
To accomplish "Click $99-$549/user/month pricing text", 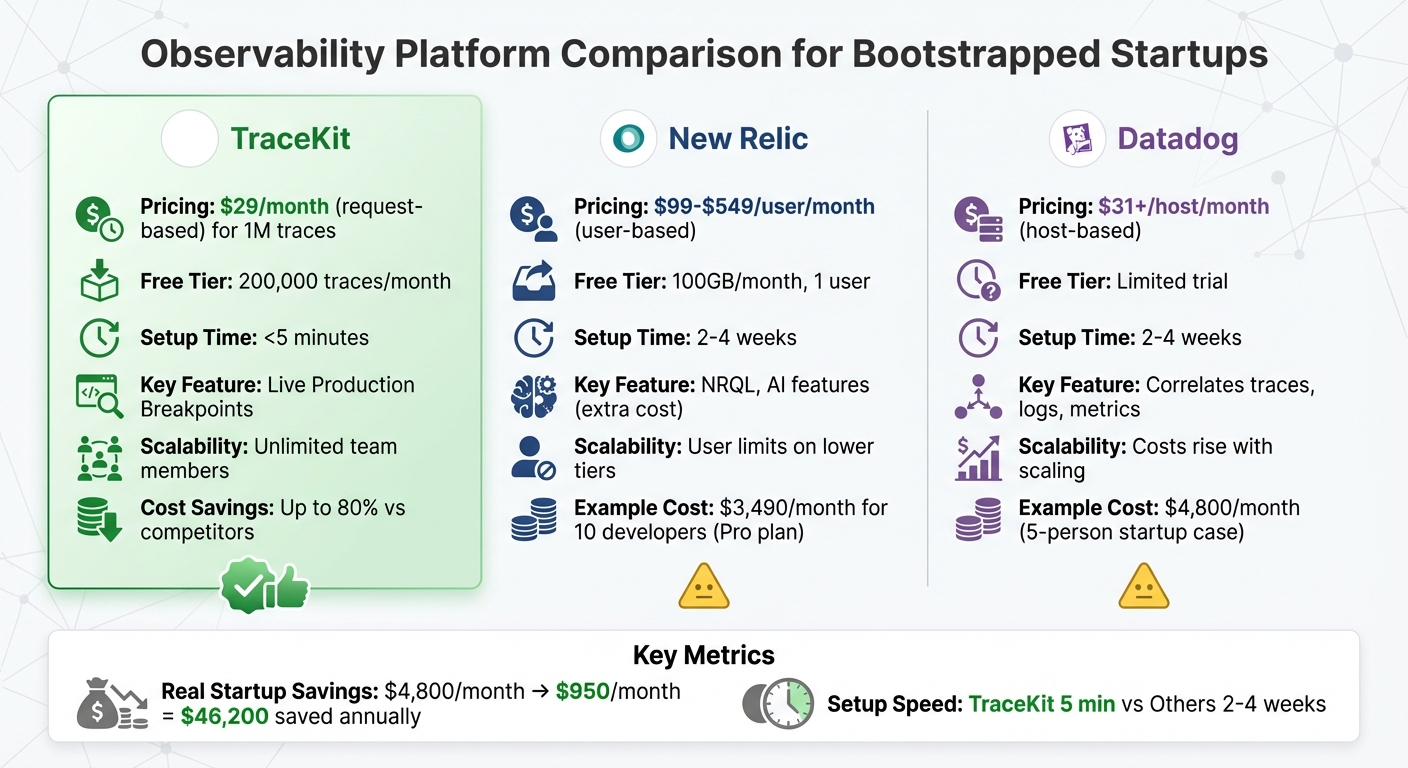I will point(764,206).
